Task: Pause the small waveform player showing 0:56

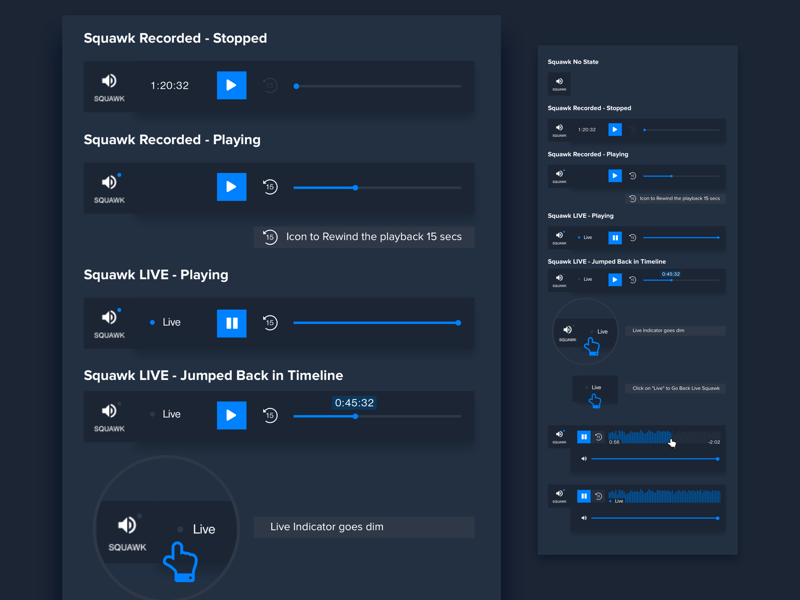Action: pyautogui.click(x=584, y=437)
